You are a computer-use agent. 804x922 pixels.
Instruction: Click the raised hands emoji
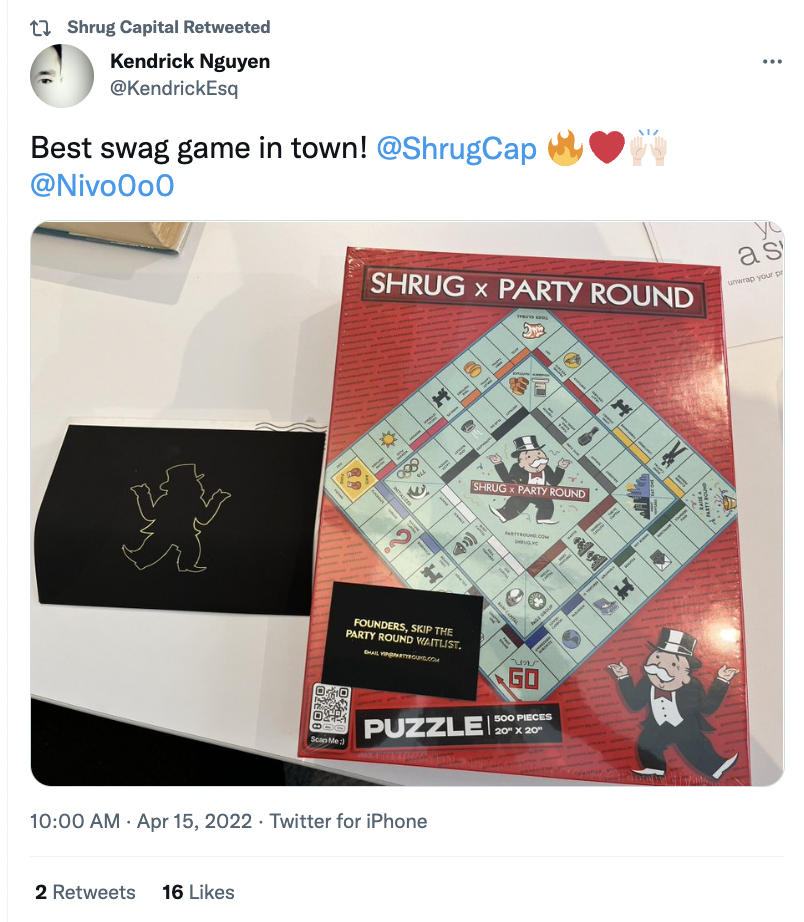click(648, 147)
